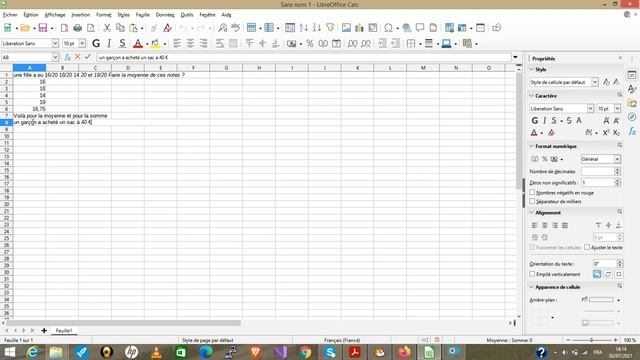Add a new sheet with the plus button
640x360 pixels.
click(x=44, y=331)
